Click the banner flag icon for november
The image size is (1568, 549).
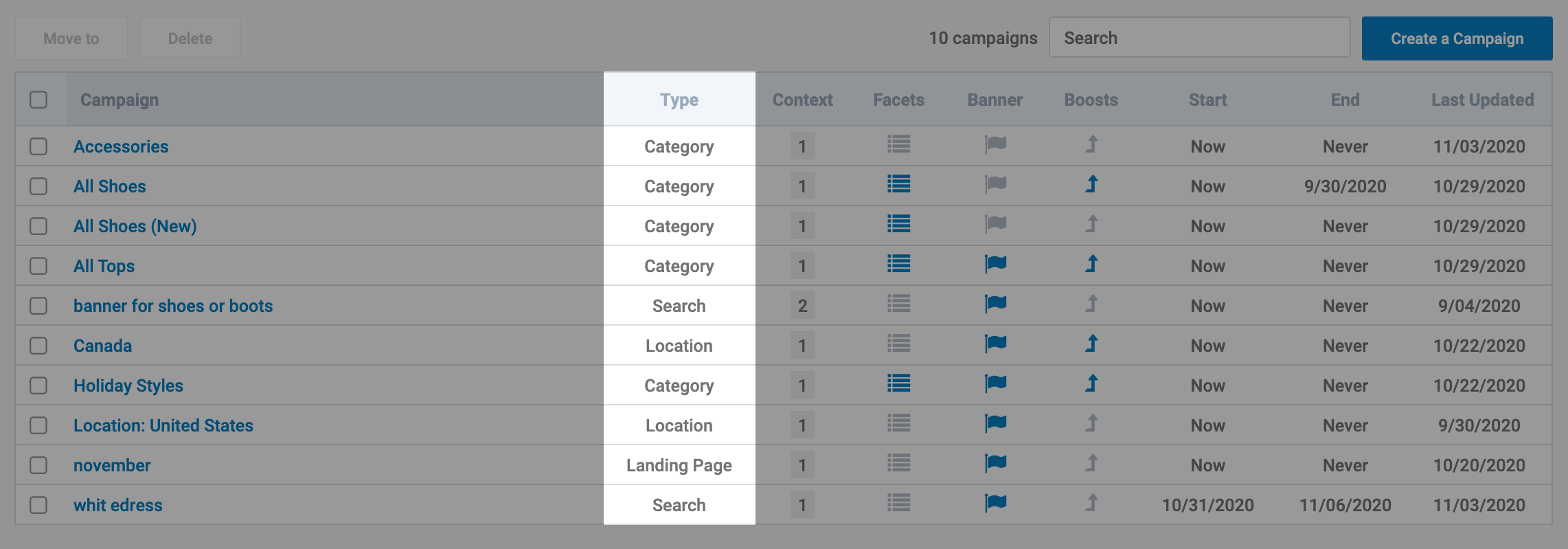[995, 463]
